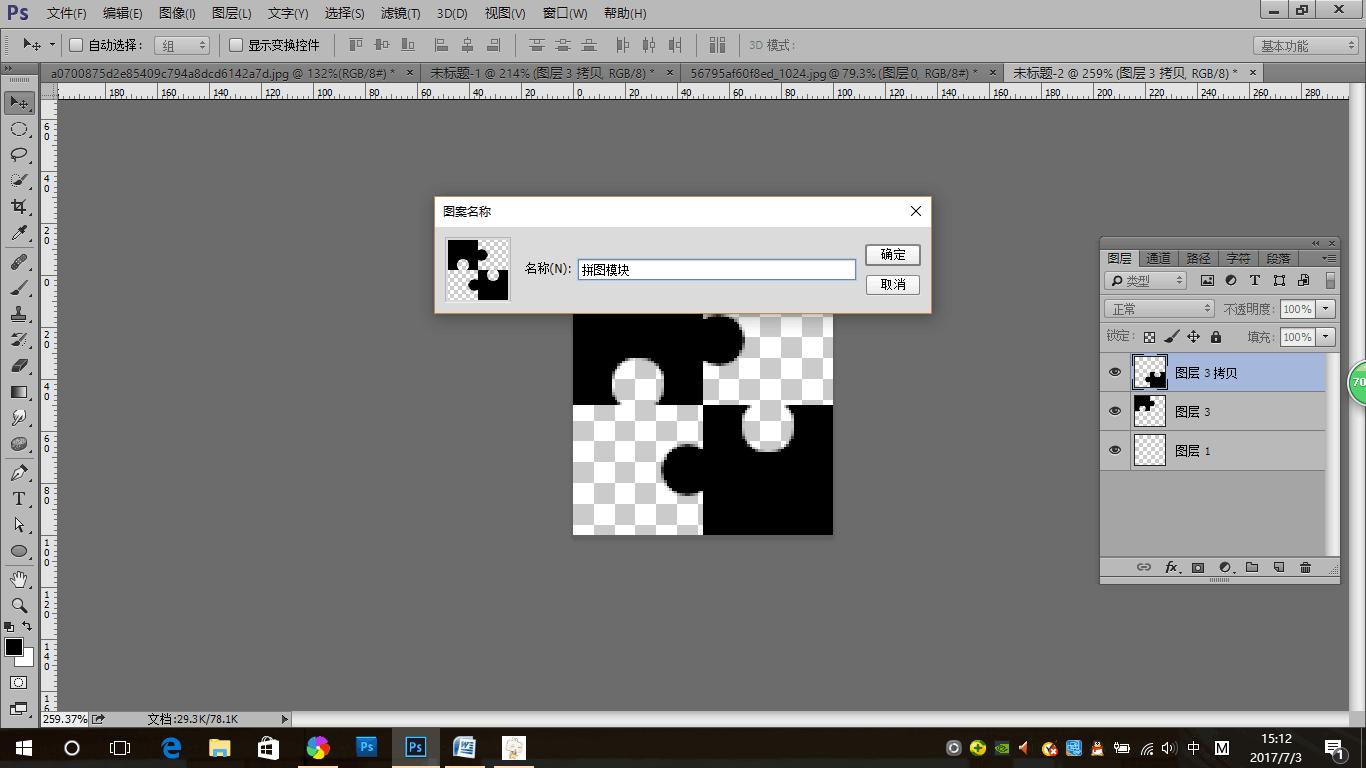Viewport: 1366px width, 768px height.
Task: Open the 不透明度 opacity dropdown arrow
Action: pos(1326,309)
